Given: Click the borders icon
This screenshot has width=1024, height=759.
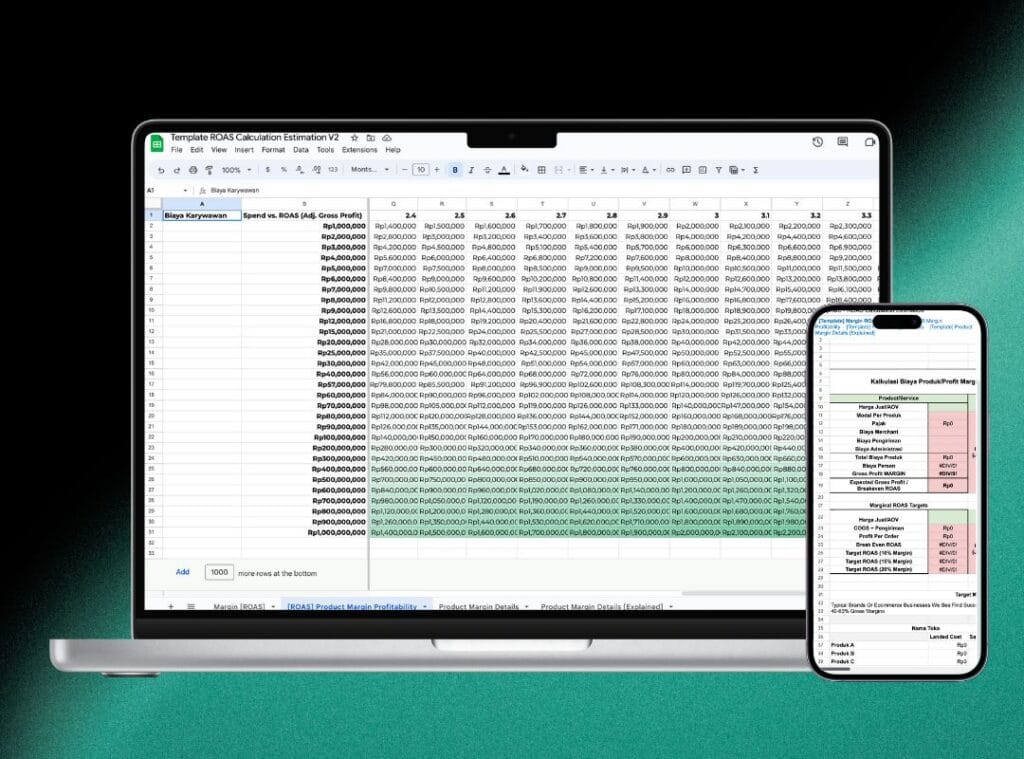Looking at the screenshot, I should click(542, 170).
